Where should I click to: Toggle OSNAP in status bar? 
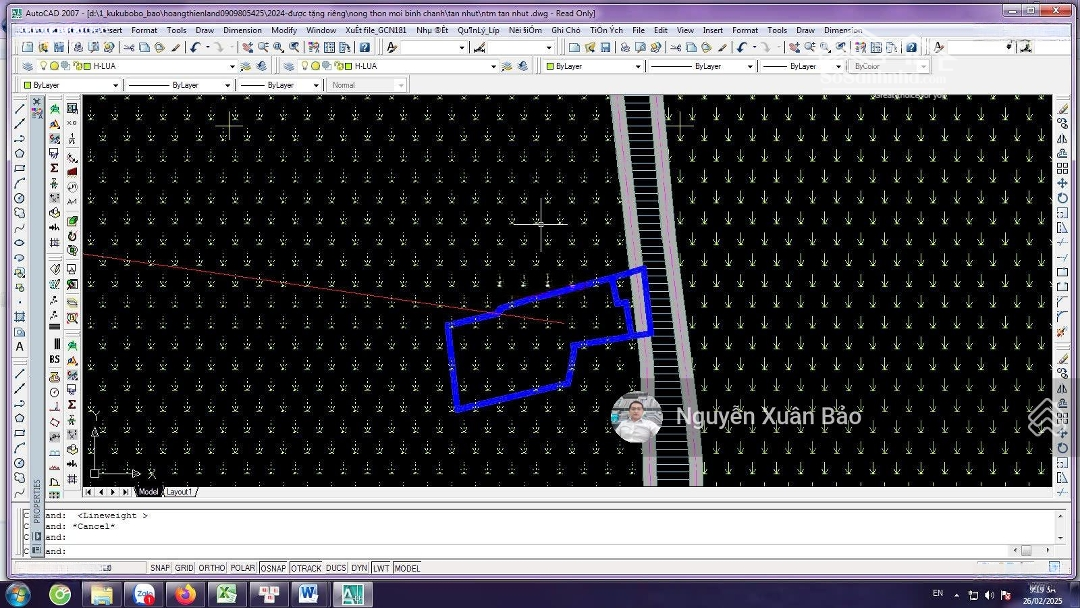point(273,568)
